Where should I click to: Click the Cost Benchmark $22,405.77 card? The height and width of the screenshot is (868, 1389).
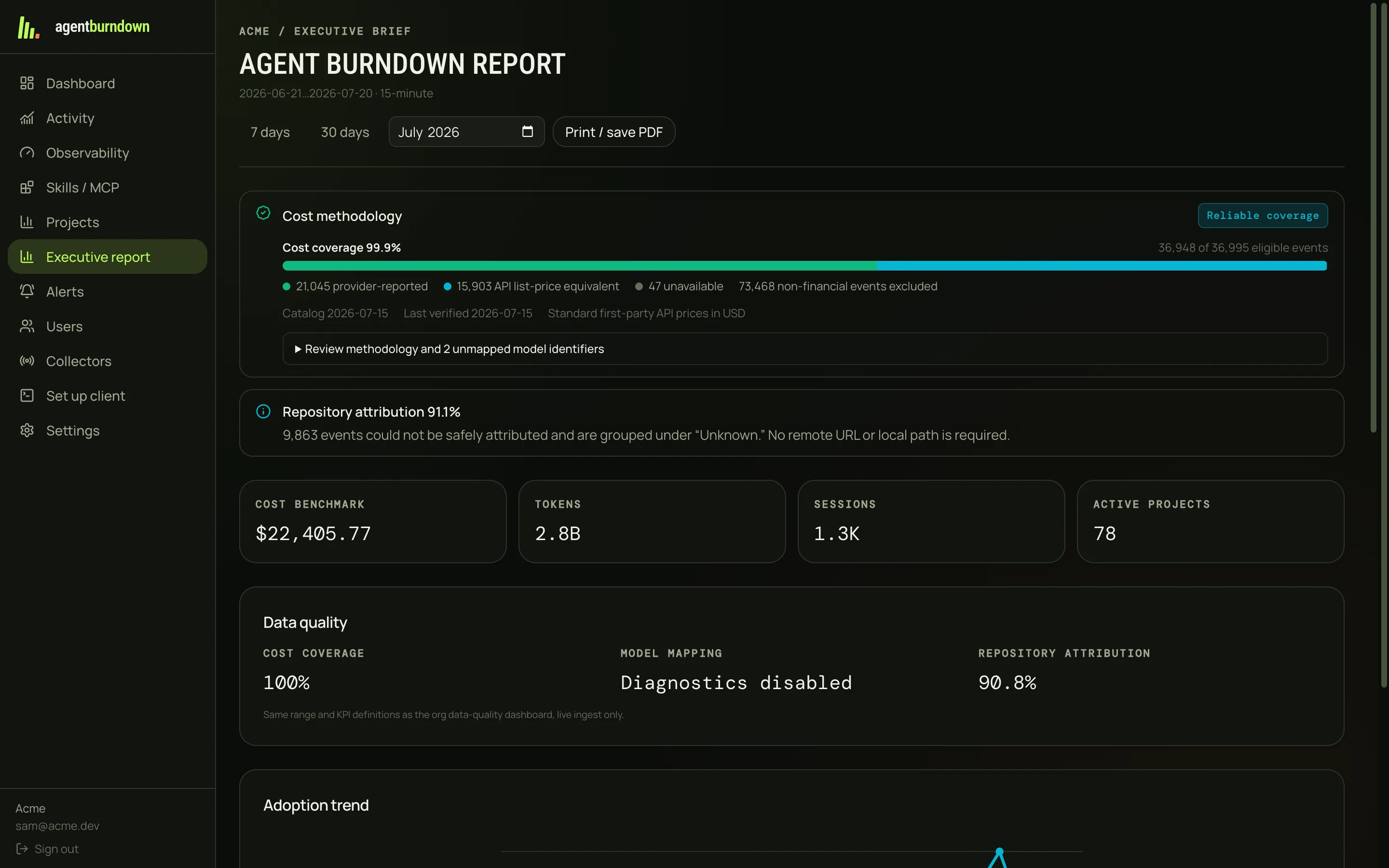coord(372,521)
